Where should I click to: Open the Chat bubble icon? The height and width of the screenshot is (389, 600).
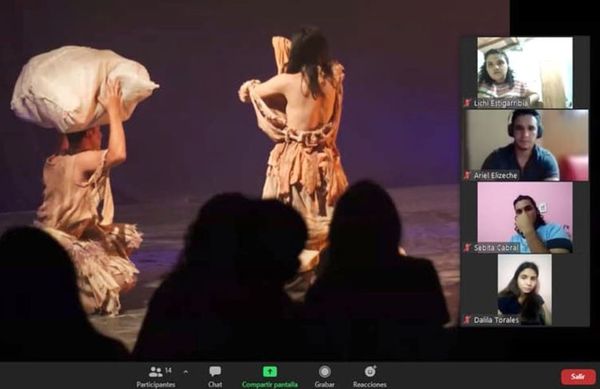tap(215, 371)
